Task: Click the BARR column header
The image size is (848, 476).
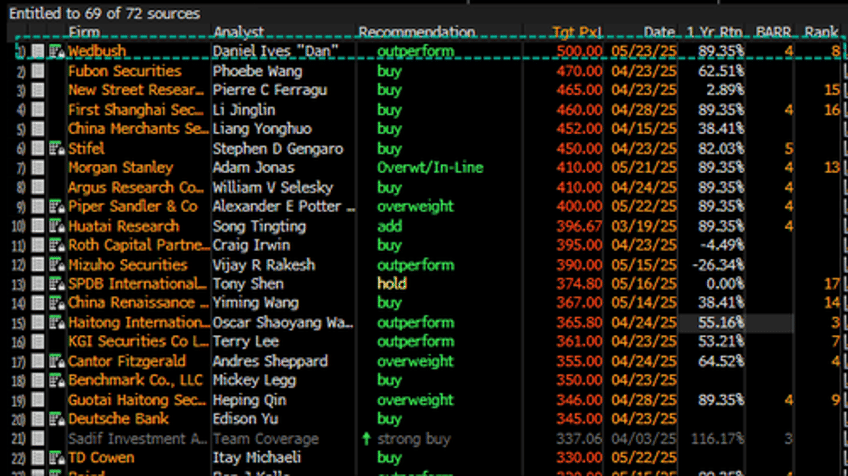Action: [x=773, y=32]
